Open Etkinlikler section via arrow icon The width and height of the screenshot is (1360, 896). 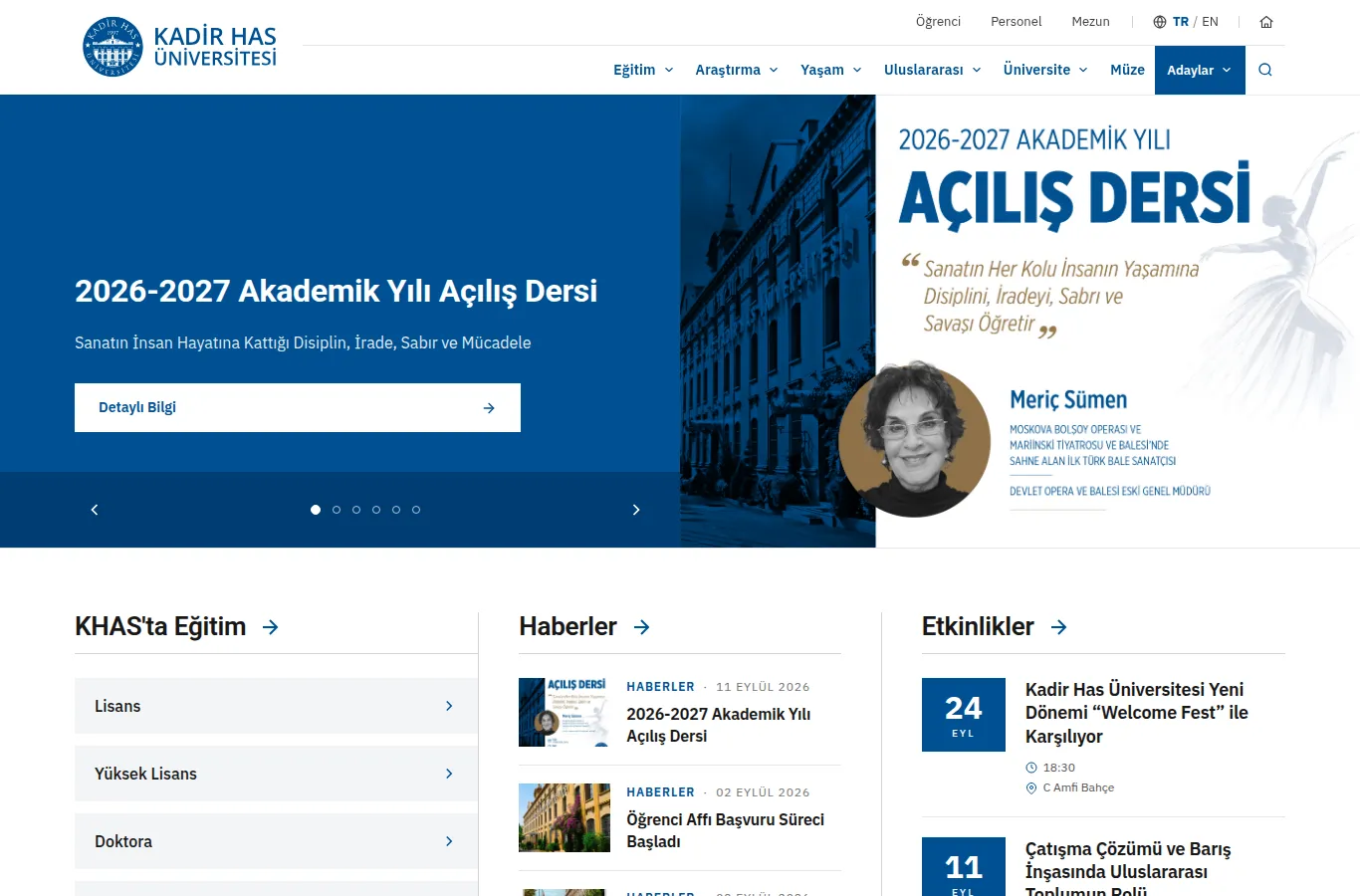click(1059, 627)
